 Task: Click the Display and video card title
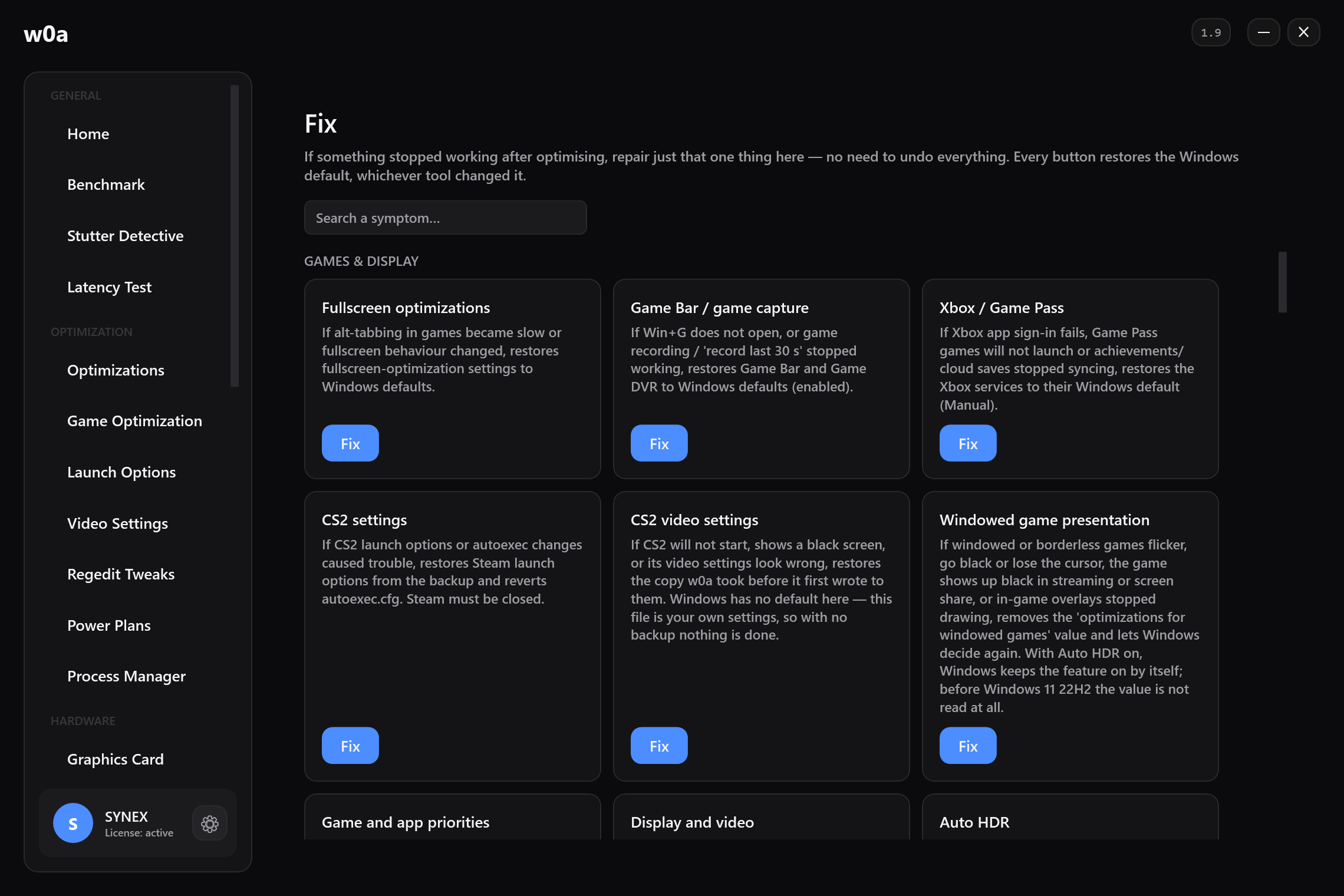click(x=692, y=822)
